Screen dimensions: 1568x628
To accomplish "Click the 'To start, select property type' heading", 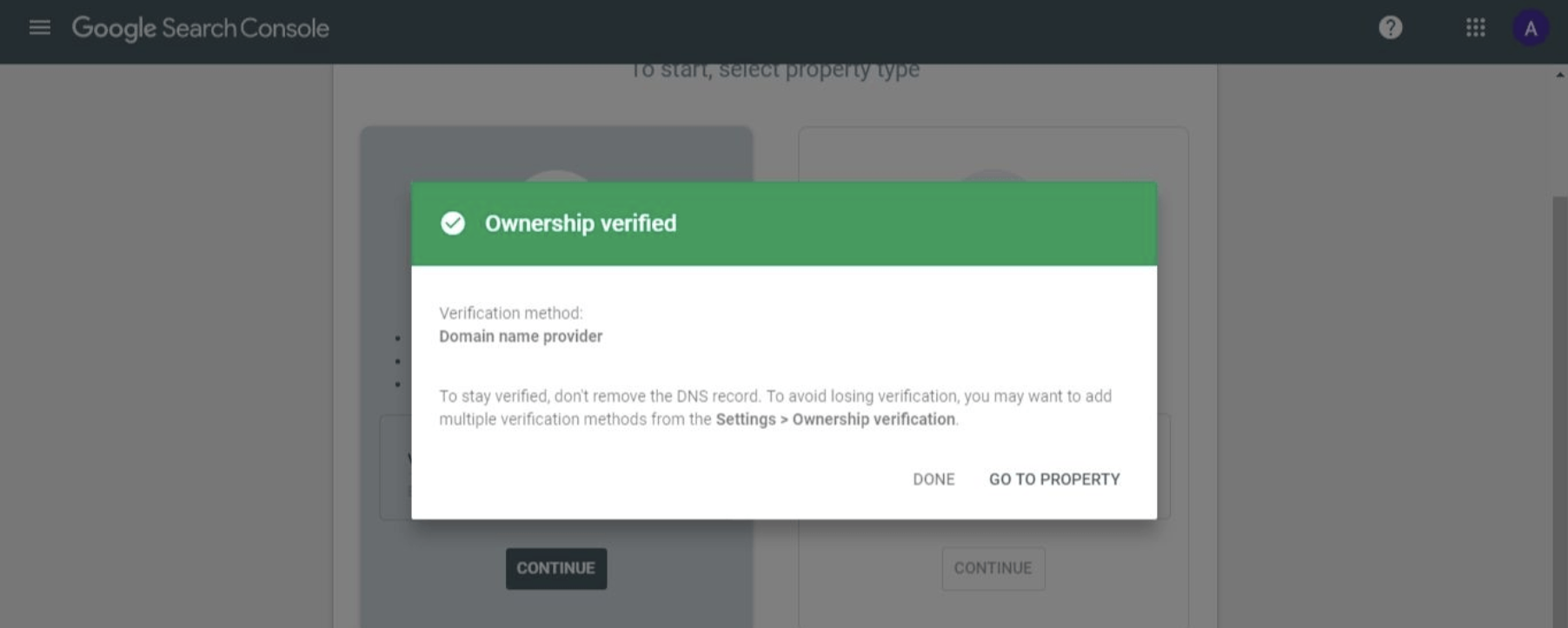I will click(774, 71).
